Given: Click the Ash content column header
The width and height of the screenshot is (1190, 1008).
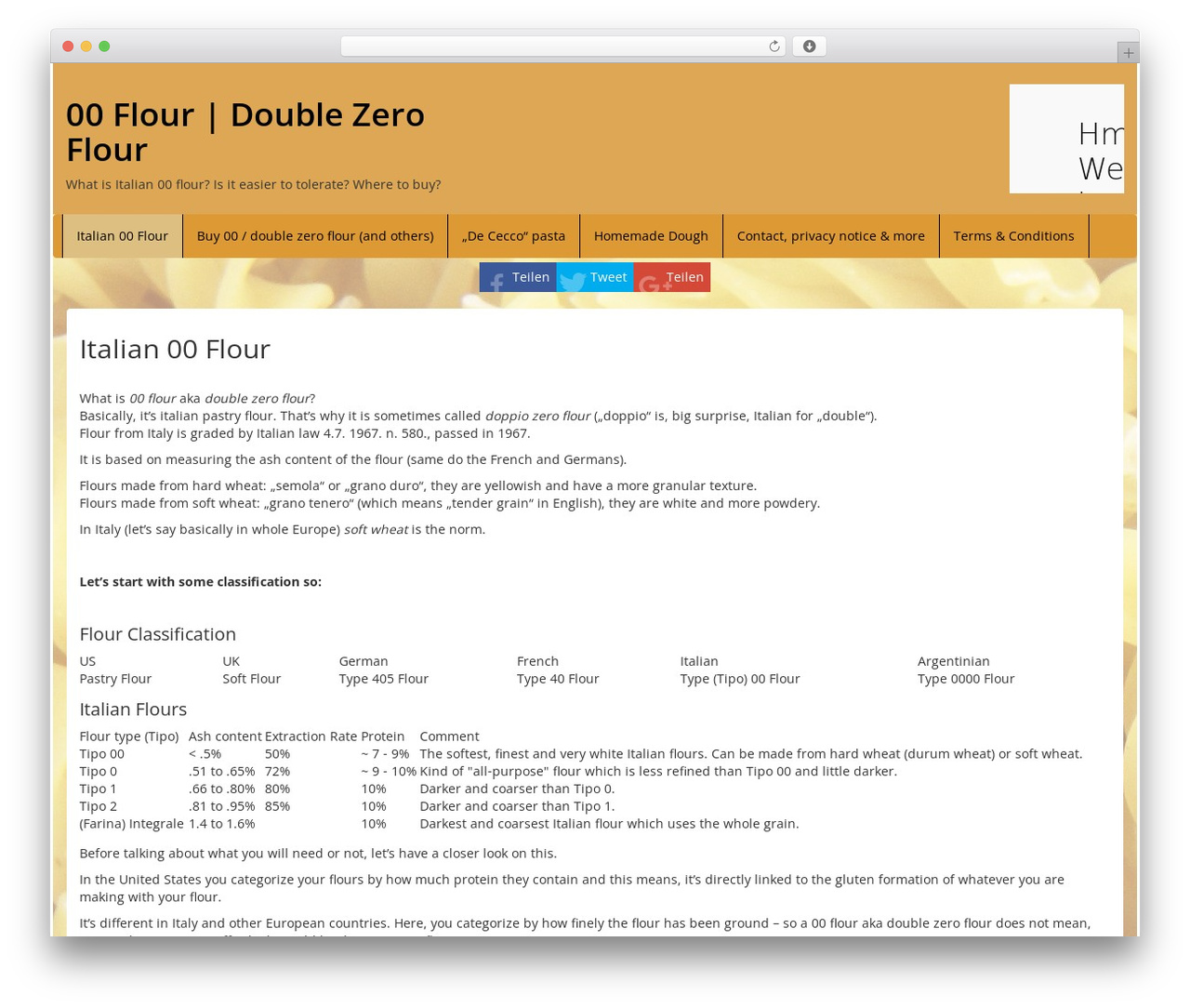Looking at the screenshot, I should [225, 736].
